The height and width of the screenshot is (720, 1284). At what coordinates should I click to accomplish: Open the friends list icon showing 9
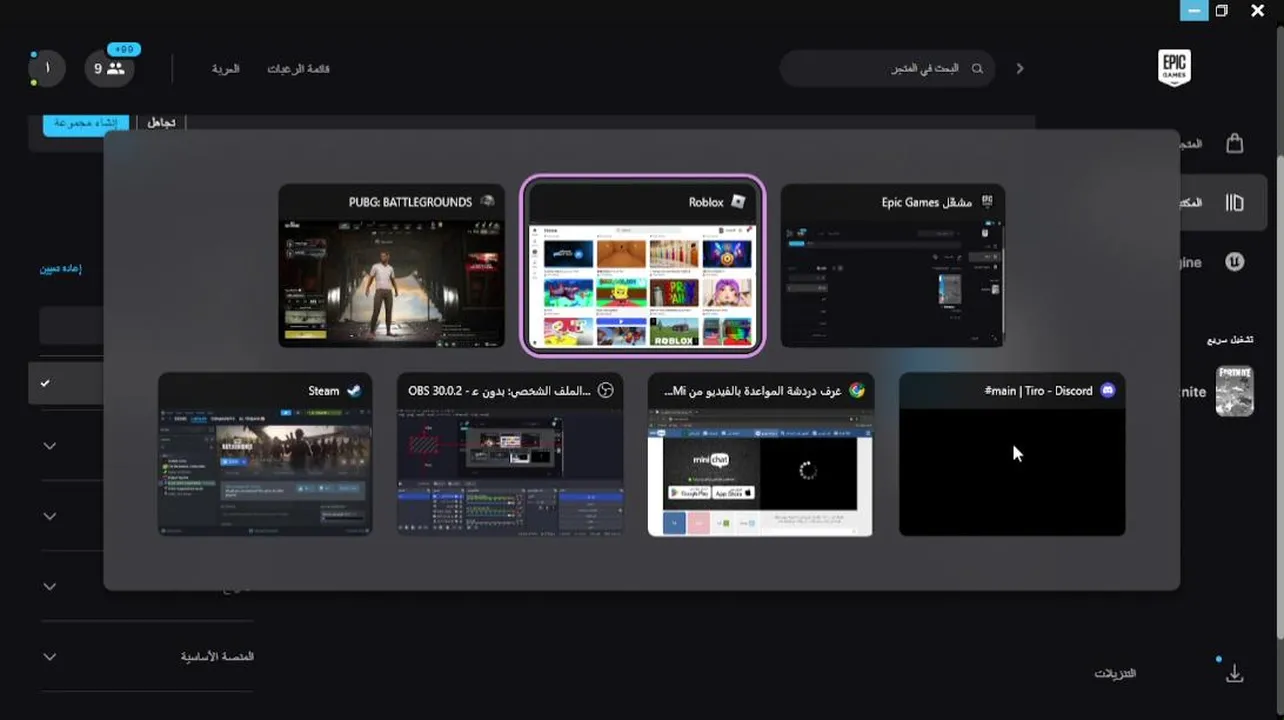tap(109, 68)
